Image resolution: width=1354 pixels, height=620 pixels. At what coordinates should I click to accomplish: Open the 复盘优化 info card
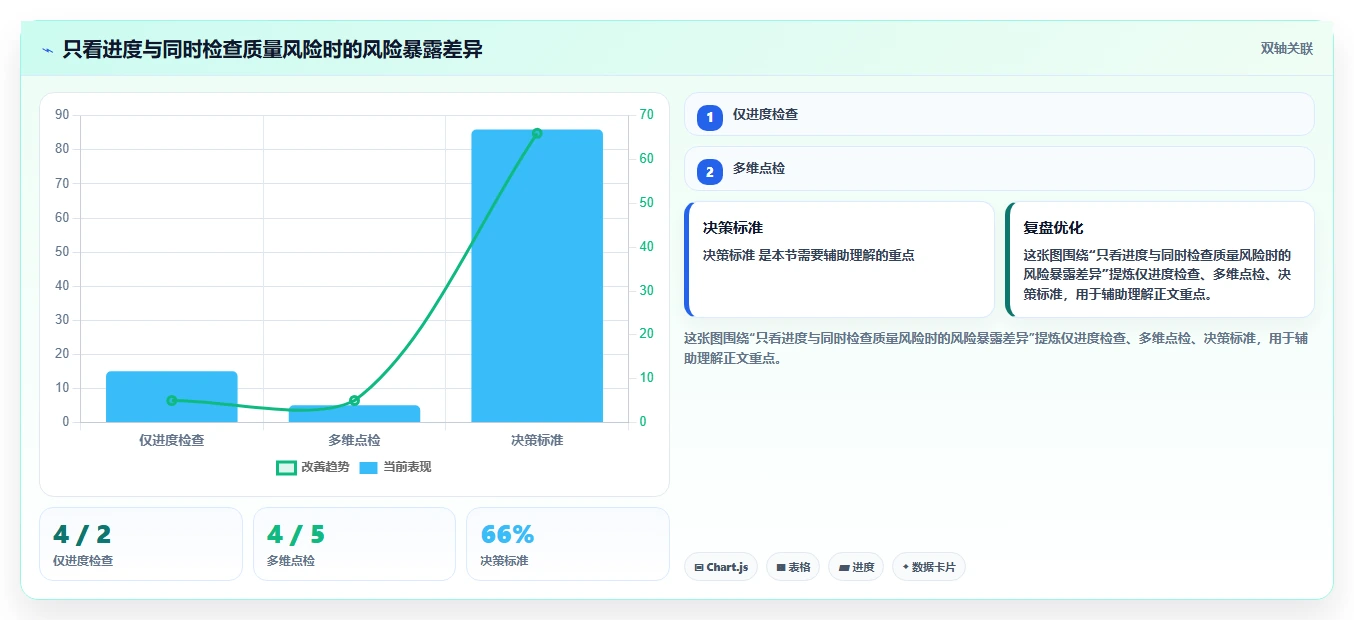coord(1160,259)
